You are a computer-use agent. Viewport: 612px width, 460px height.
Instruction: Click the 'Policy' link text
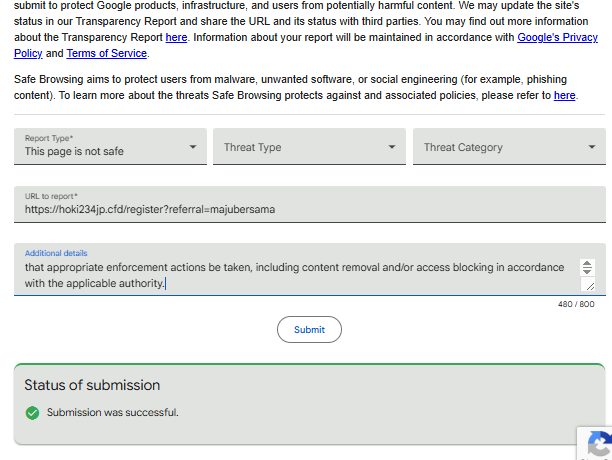click(28, 53)
